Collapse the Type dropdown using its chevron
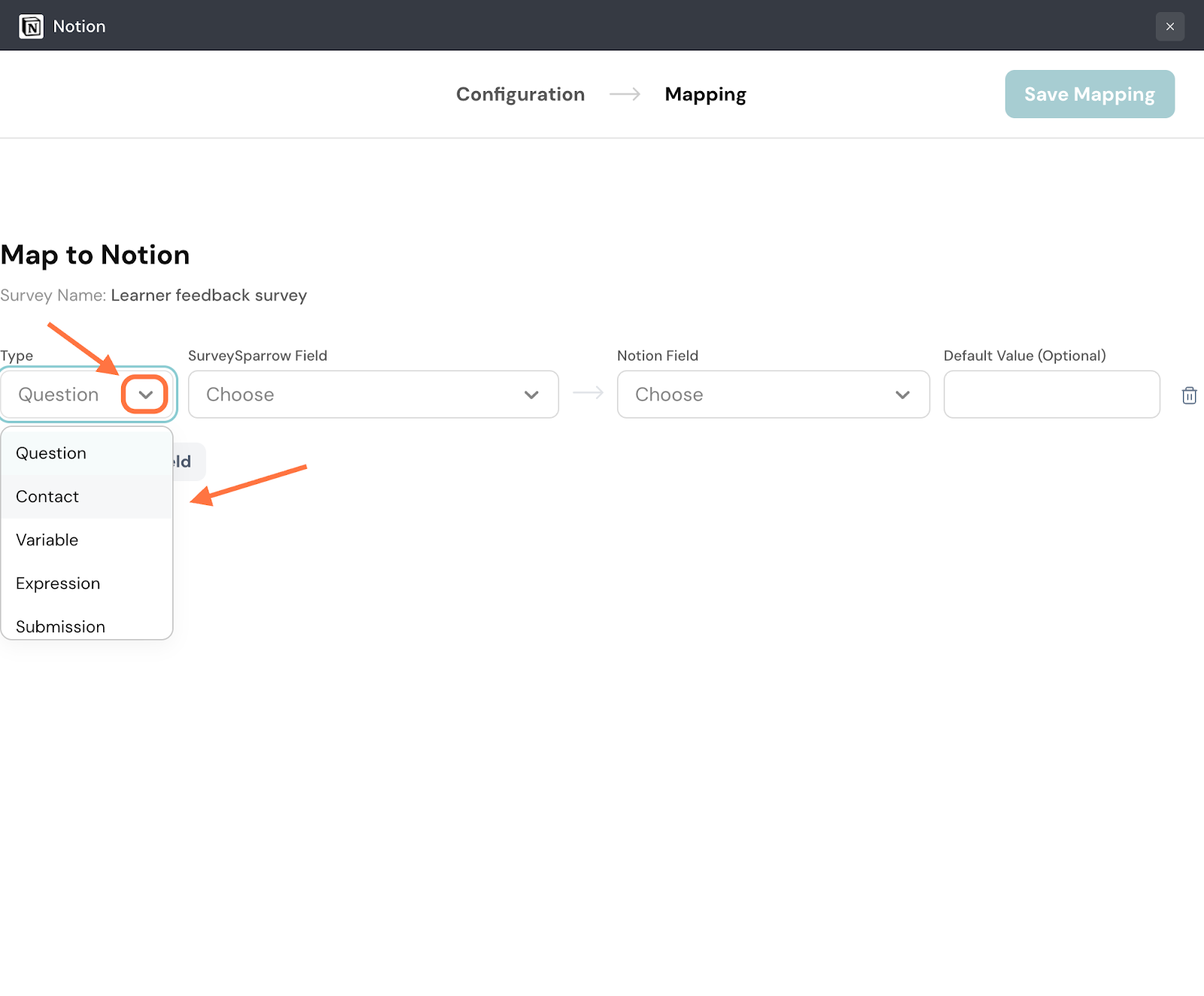Viewport: 1204px width, 996px height. click(x=145, y=394)
